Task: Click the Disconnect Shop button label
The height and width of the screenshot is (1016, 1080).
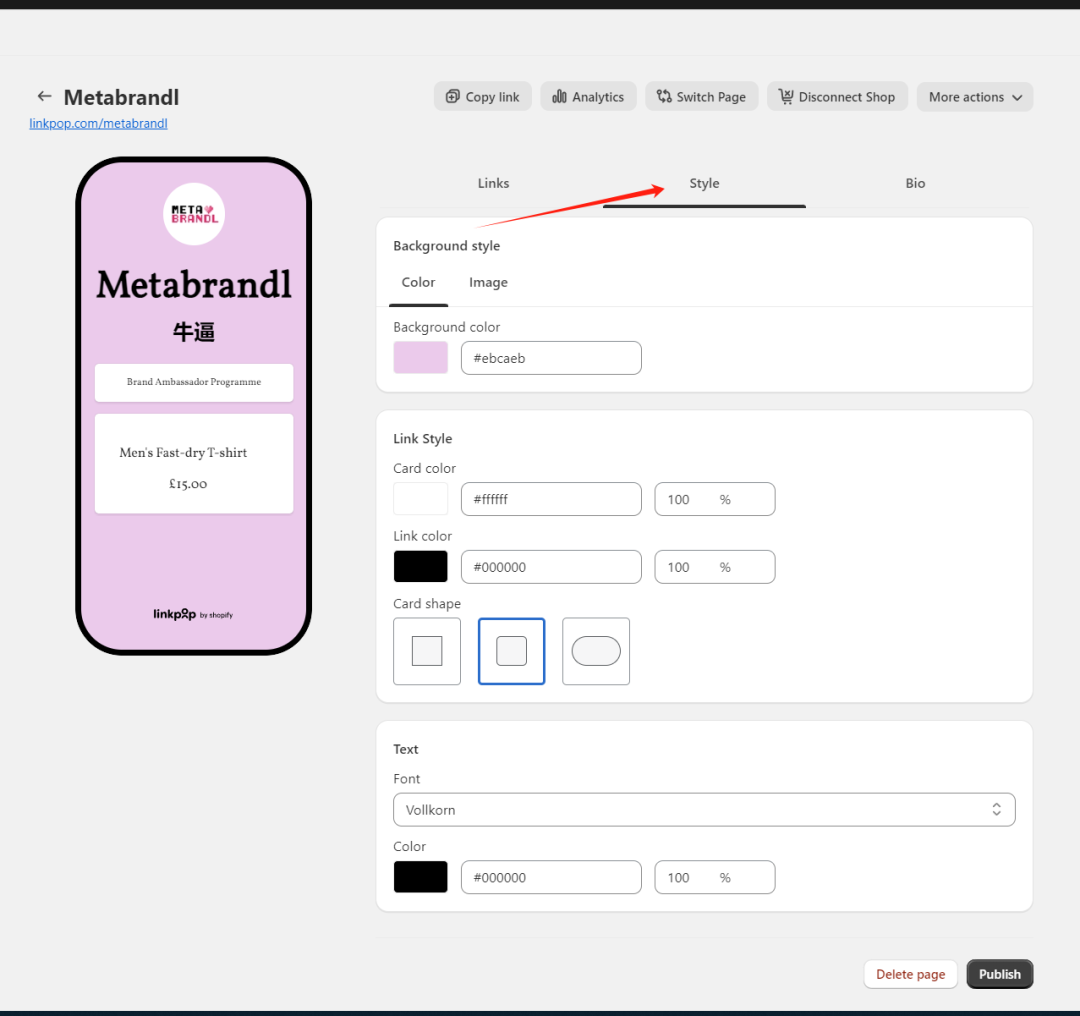Action: pos(847,97)
